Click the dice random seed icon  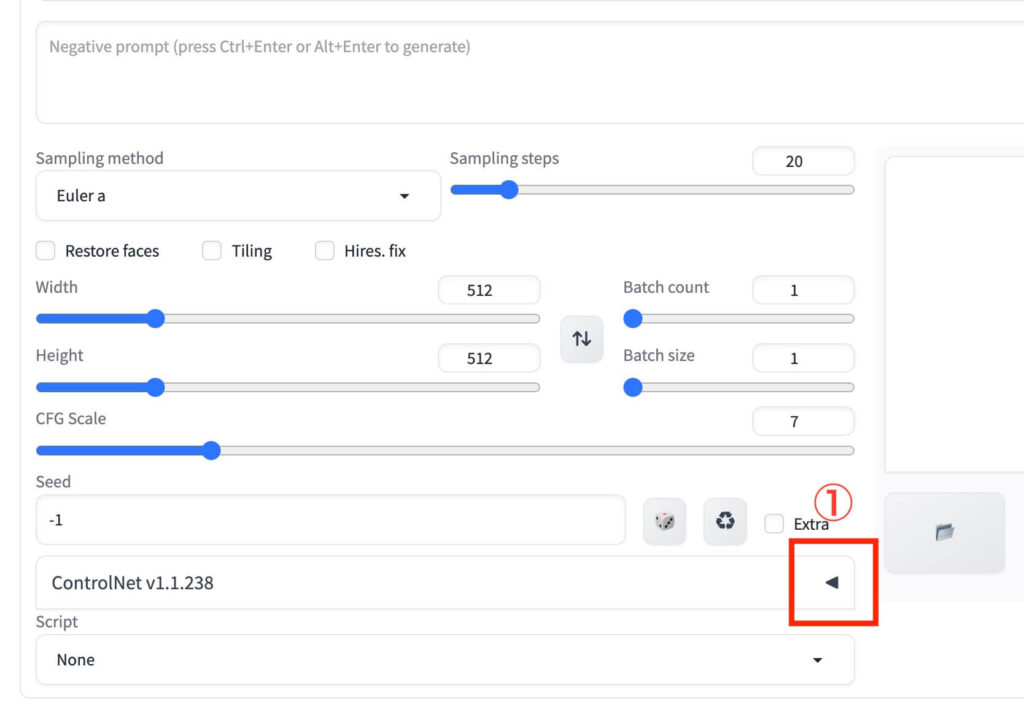[x=664, y=521]
